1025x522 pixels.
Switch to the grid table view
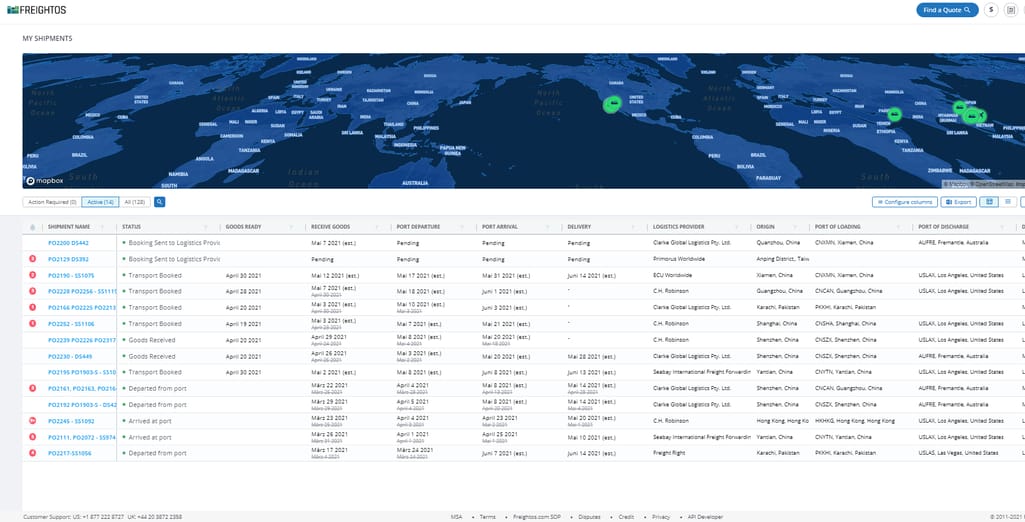988,202
